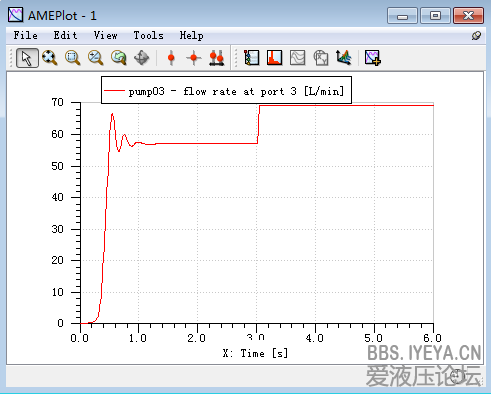Click the zoom-to-fit magnifier icon
This screenshot has height=394, width=491.
[50, 58]
